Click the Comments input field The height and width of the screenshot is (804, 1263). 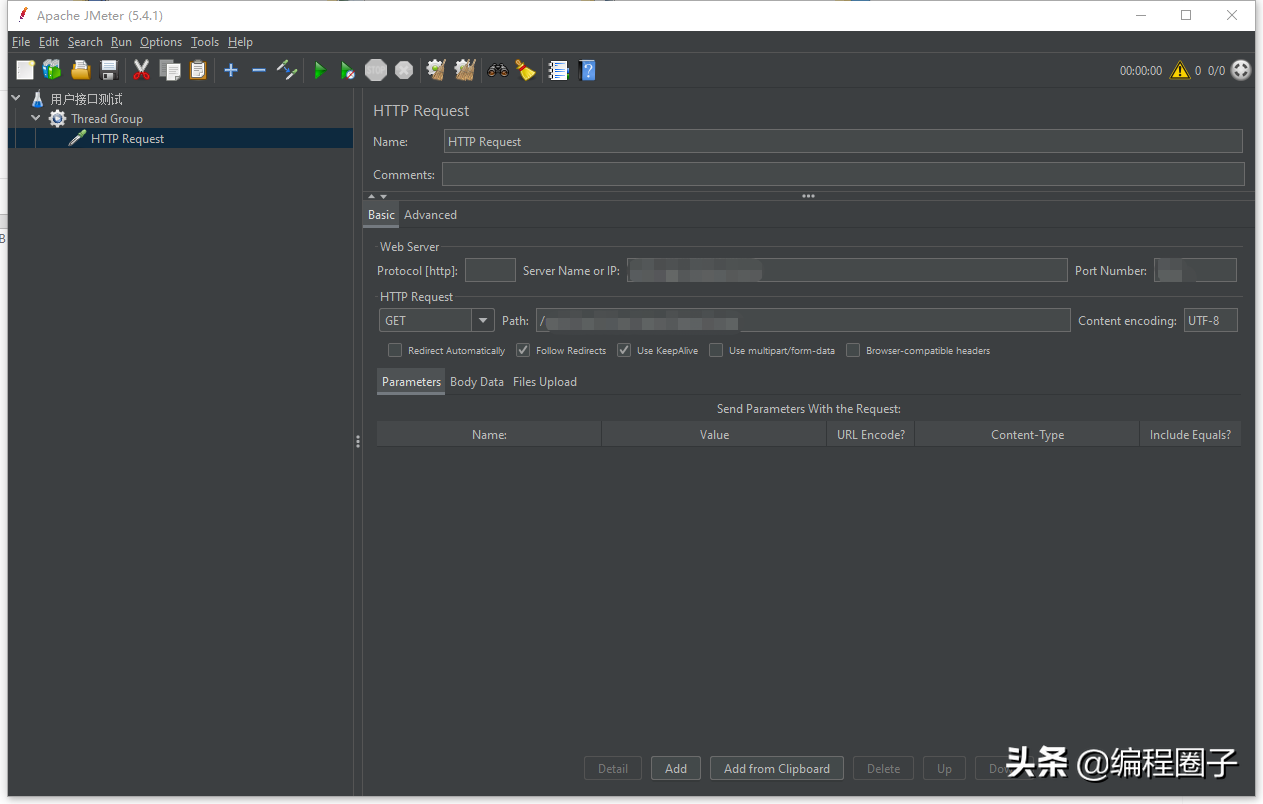843,174
